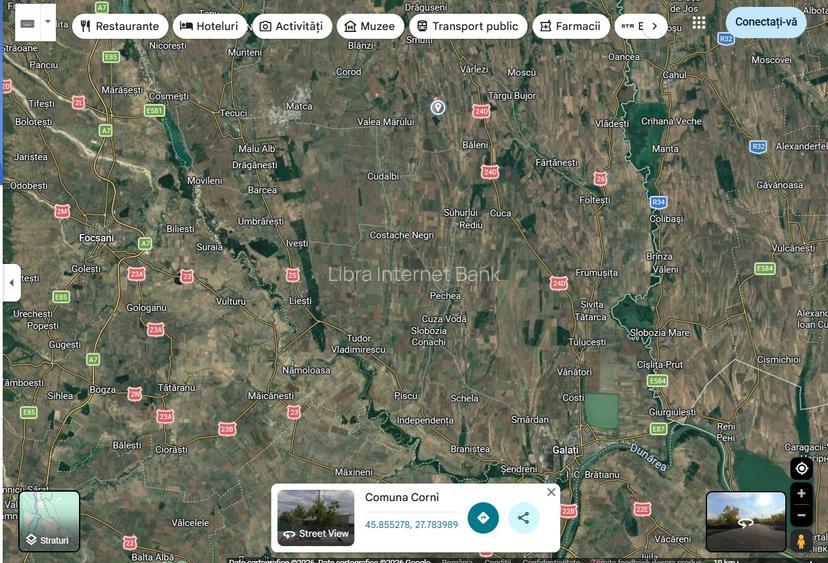Image resolution: width=828 pixels, height=563 pixels.
Task: Select the Hoteluri category chip
Action: pyautogui.click(x=209, y=26)
